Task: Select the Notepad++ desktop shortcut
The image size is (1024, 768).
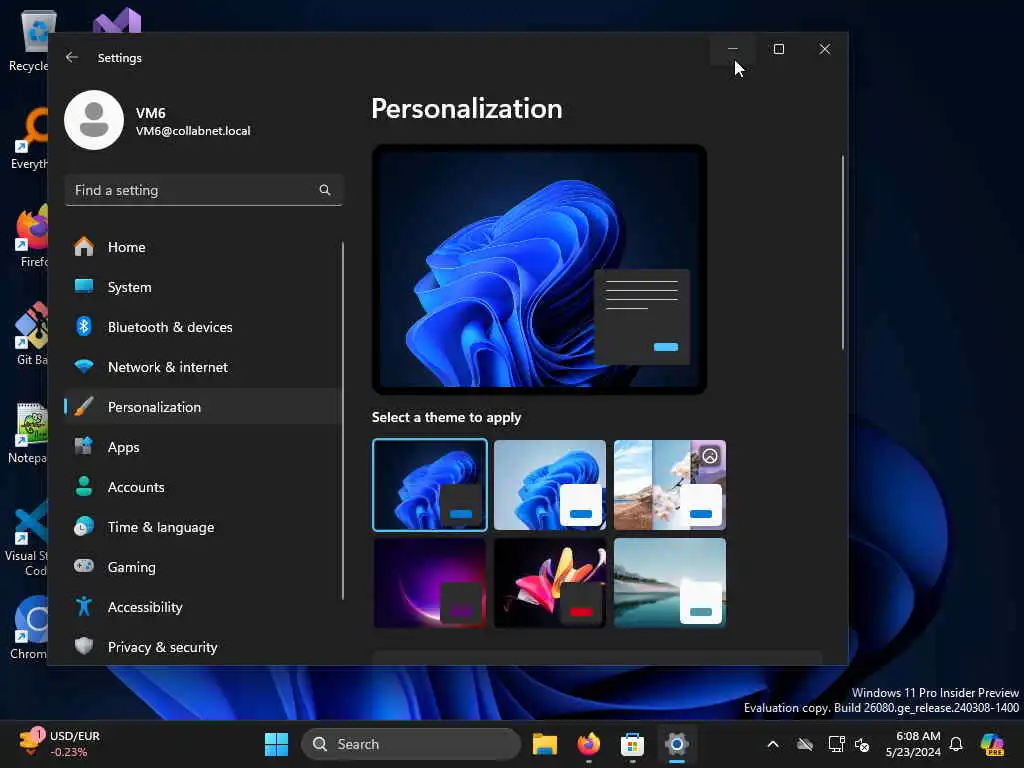Action: click(x=29, y=432)
